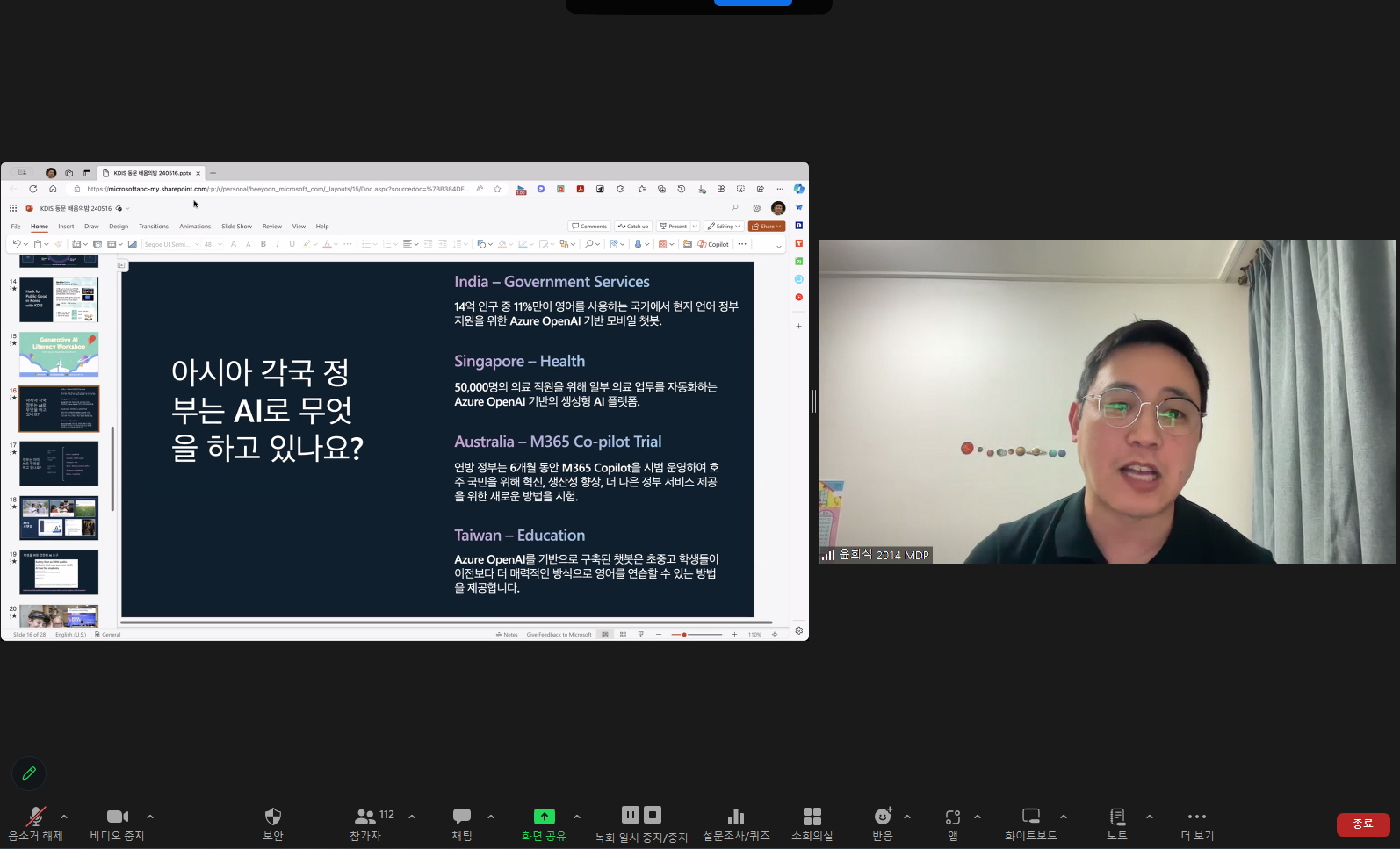Viewport: 1400px width, 849px height.
Task: Toggle italic formatting
Action: point(278,244)
